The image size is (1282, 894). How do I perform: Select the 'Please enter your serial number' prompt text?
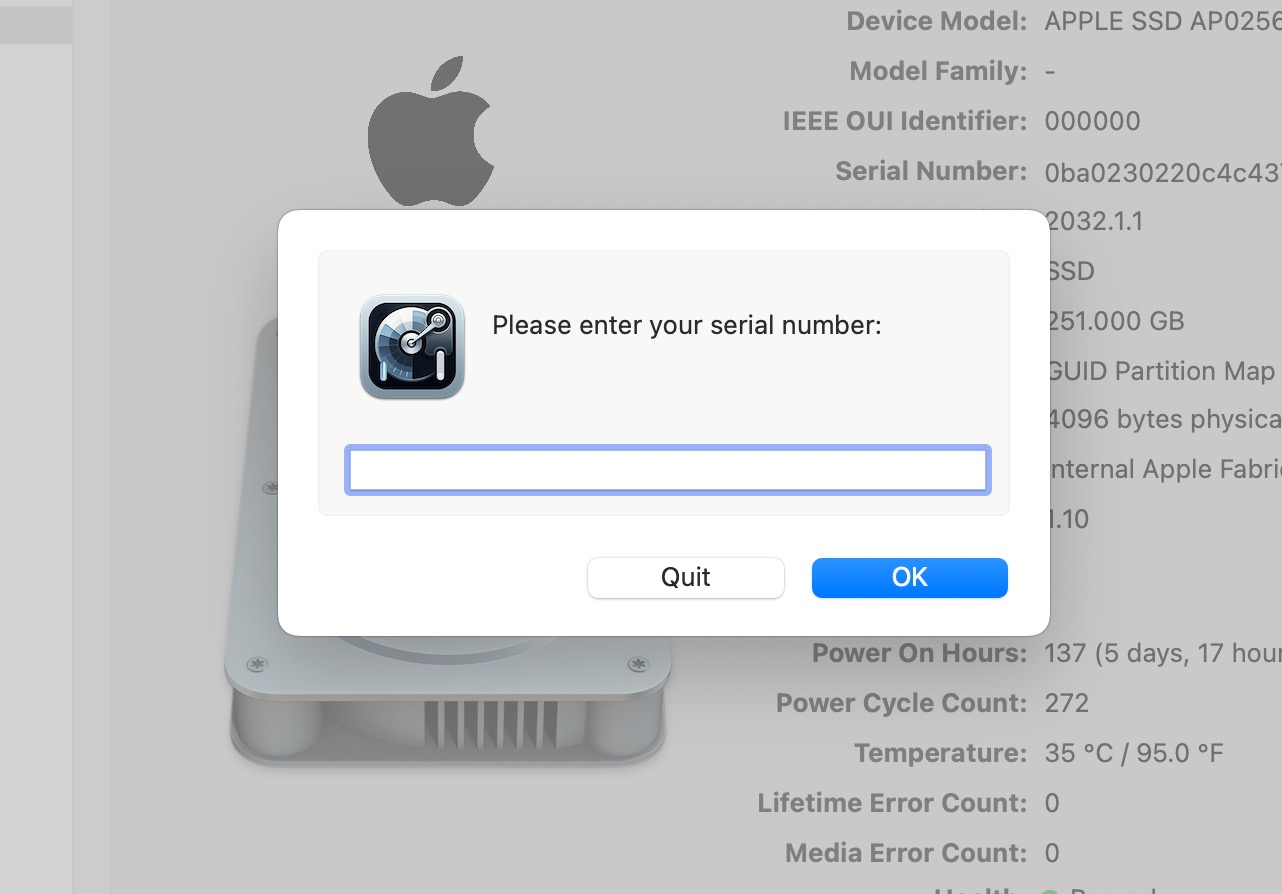click(x=687, y=325)
